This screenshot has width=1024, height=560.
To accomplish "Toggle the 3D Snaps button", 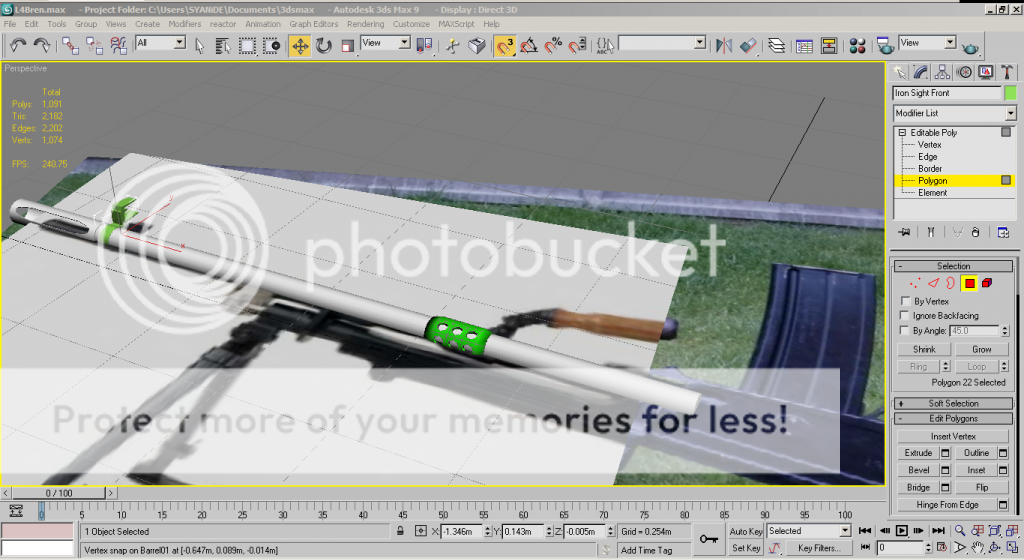I will click(x=505, y=45).
